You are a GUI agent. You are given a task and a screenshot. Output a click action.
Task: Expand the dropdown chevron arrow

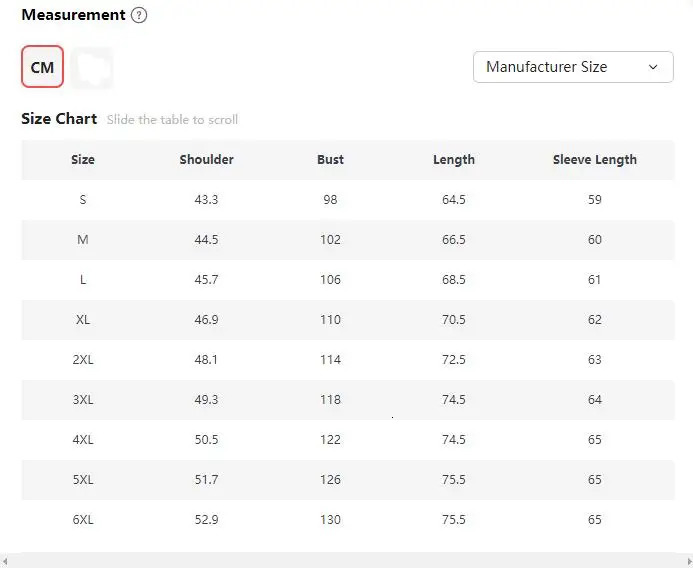[653, 67]
